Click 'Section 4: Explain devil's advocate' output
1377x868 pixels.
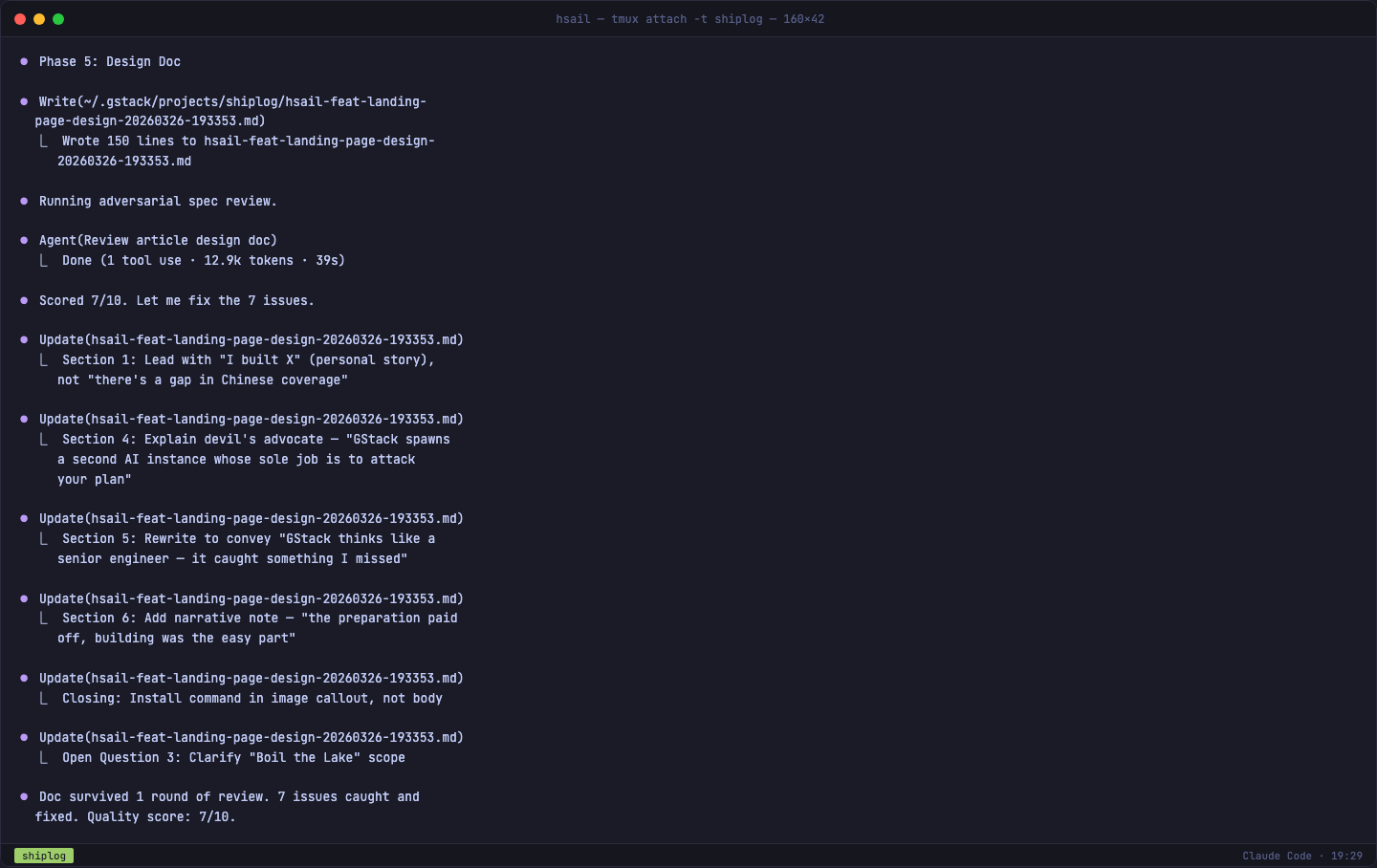click(256, 439)
